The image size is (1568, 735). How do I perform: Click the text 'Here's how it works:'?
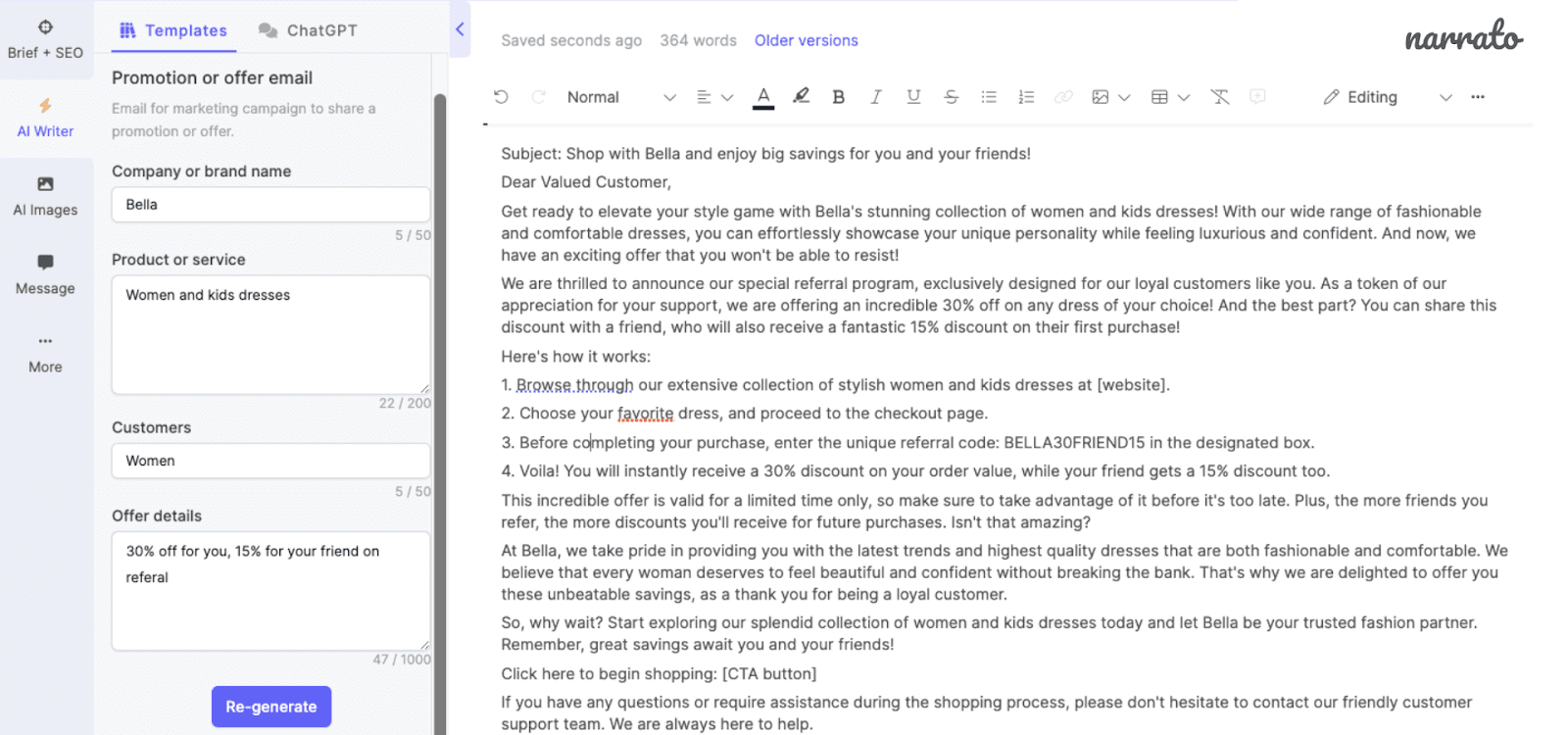pos(575,357)
